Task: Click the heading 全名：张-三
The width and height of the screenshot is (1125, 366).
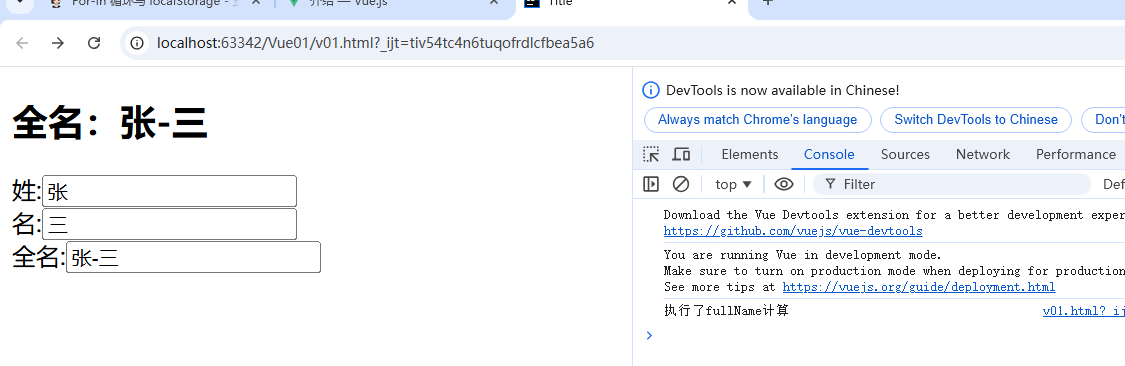Action: point(110,123)
